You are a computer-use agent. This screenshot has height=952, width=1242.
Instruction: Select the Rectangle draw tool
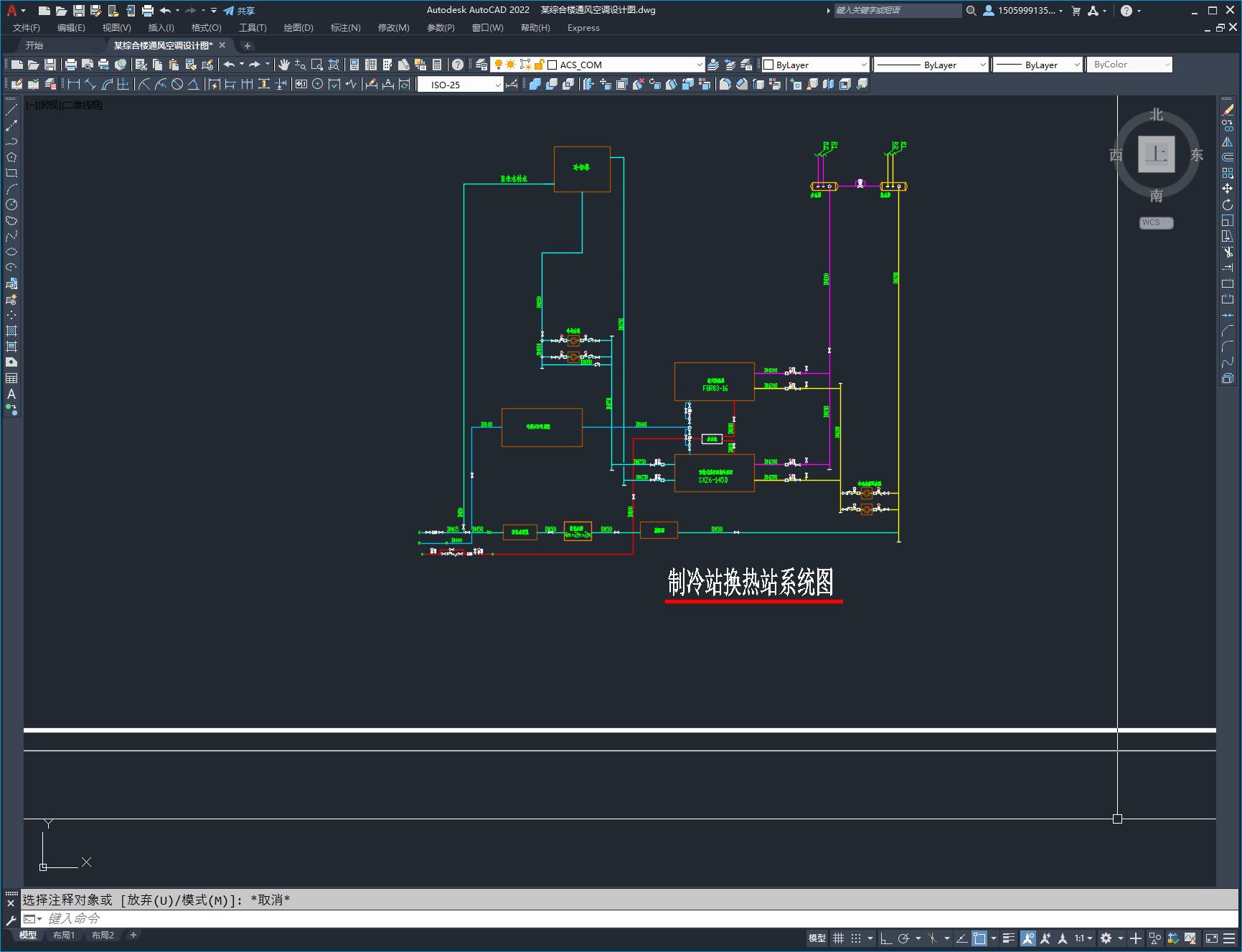coord(11,173)
